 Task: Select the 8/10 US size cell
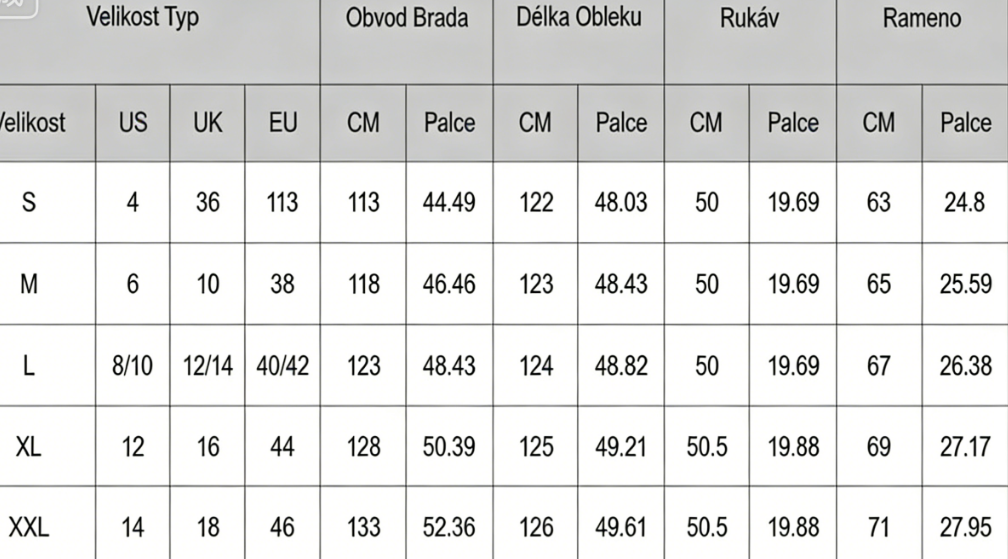132,365
